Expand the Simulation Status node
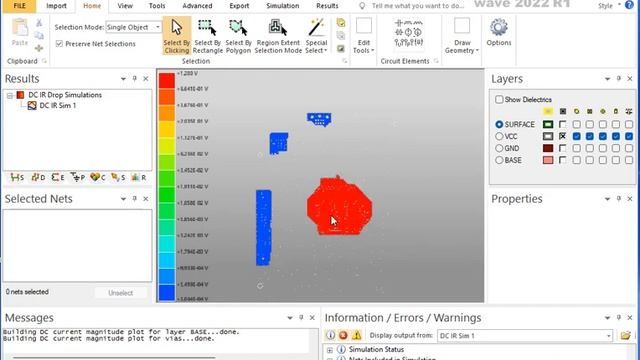This screenshot has width=640, height=360. click(330, 350)
